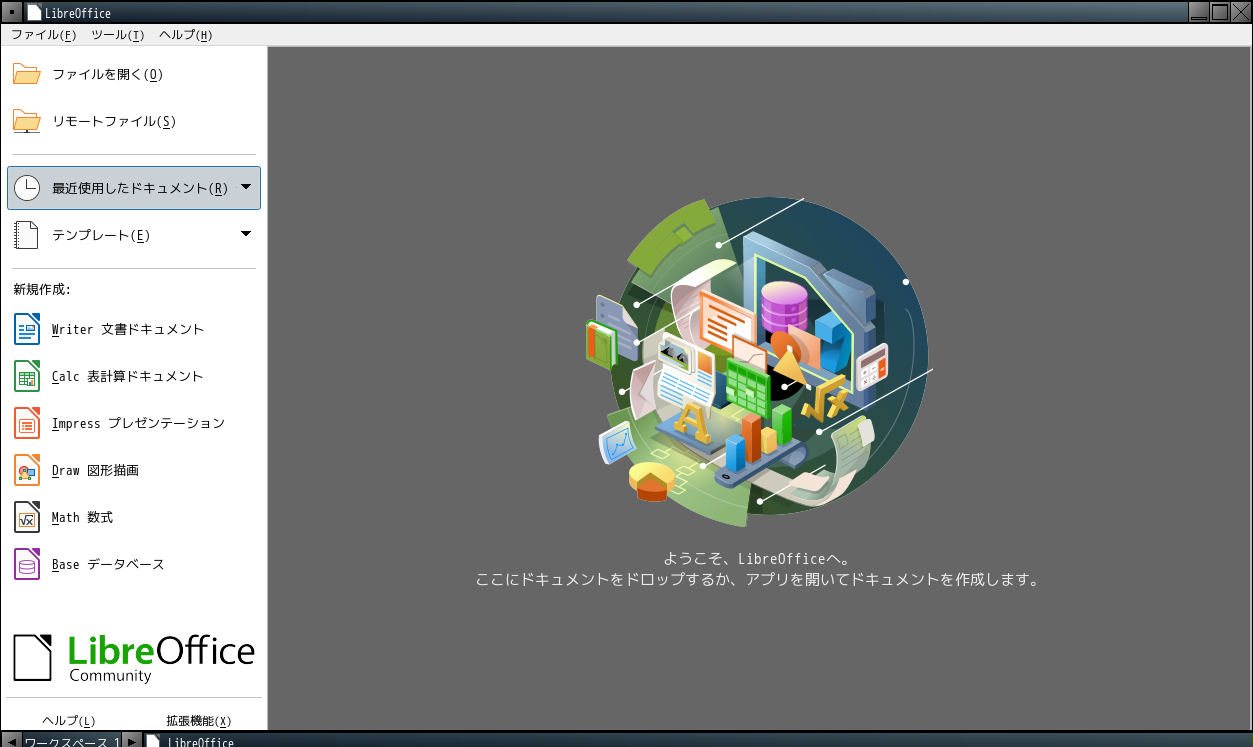Click ファイルを開く(O) button
Viewport: 1253px width, 747px height.
(x=134, y=74)
